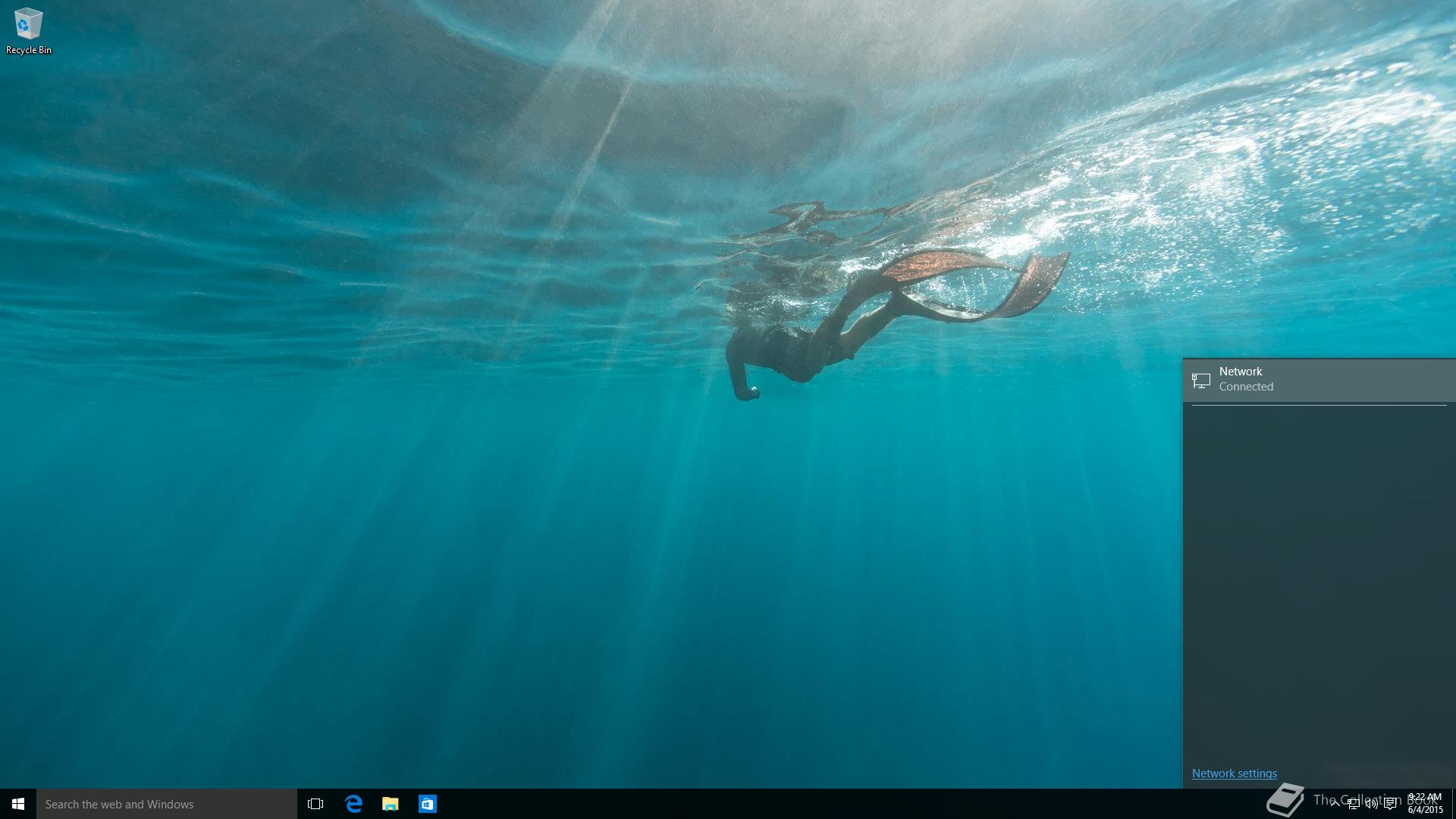Click empty area of network flyout

1319,576
